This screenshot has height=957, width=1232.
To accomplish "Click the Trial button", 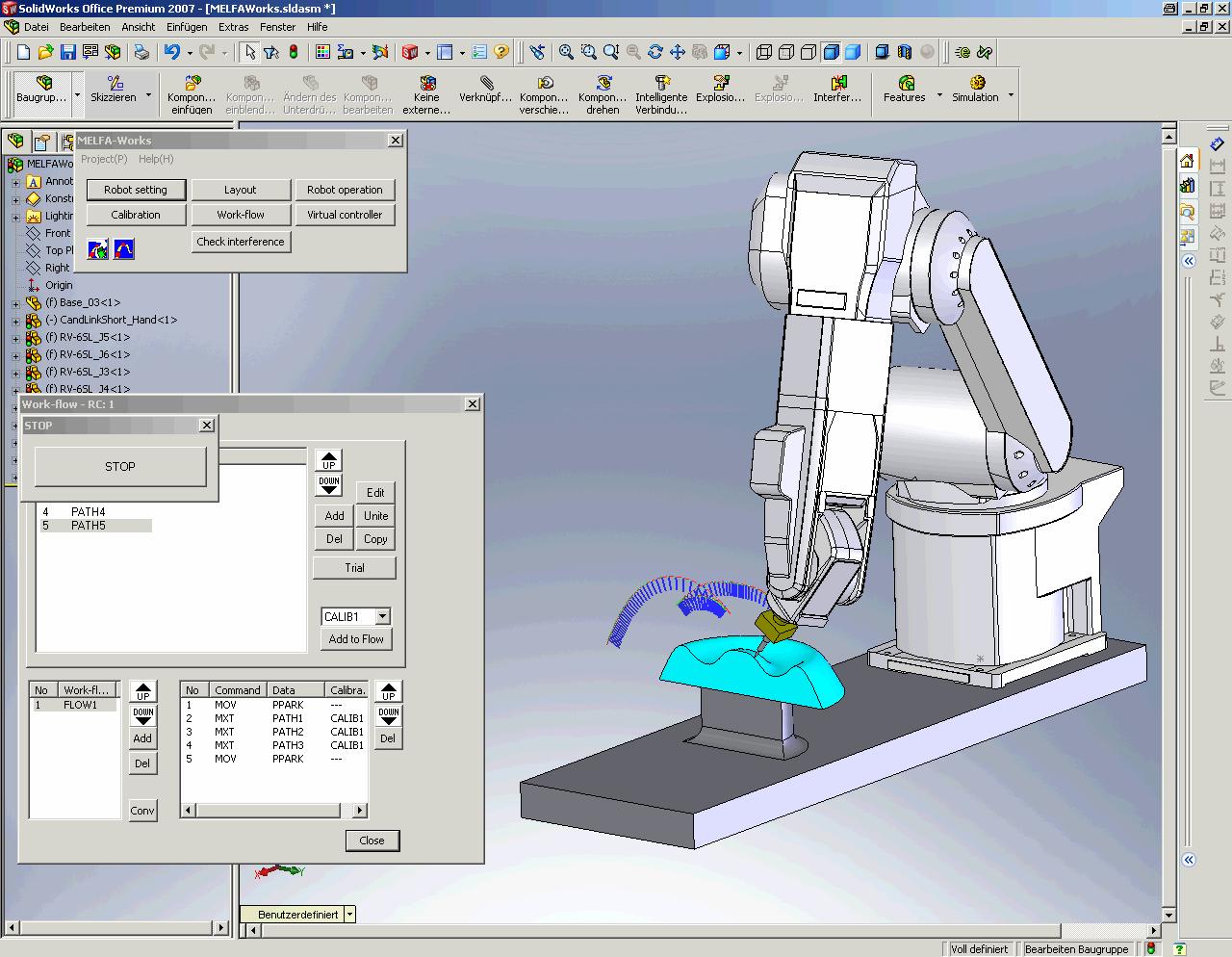I will 354,568.
